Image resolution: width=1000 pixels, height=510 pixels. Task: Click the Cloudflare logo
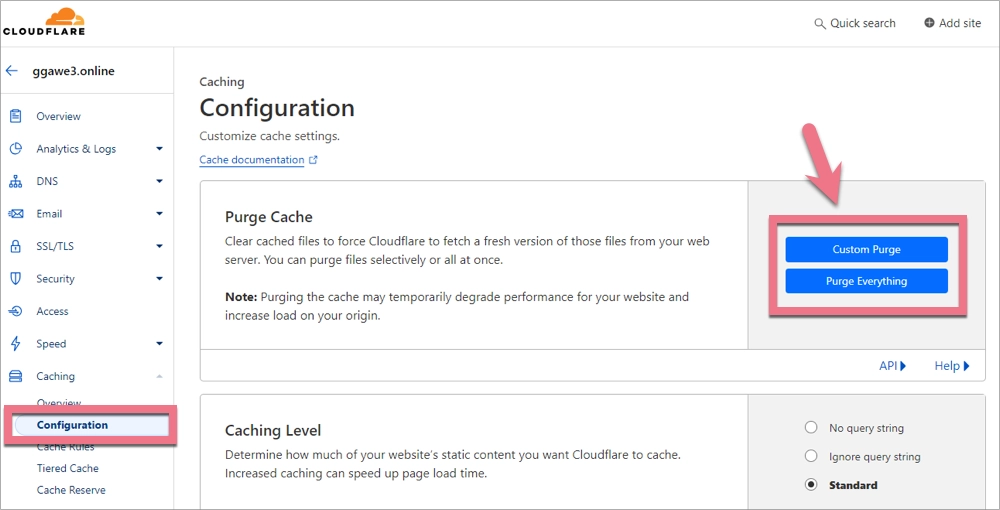(44, 21)
